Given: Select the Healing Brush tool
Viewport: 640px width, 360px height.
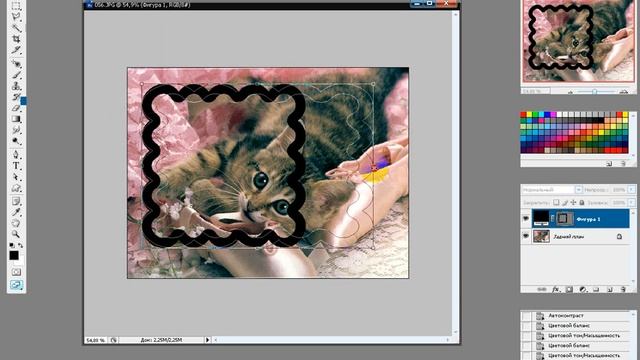Looking at the screenshot, I should click(x=16, y=64).
